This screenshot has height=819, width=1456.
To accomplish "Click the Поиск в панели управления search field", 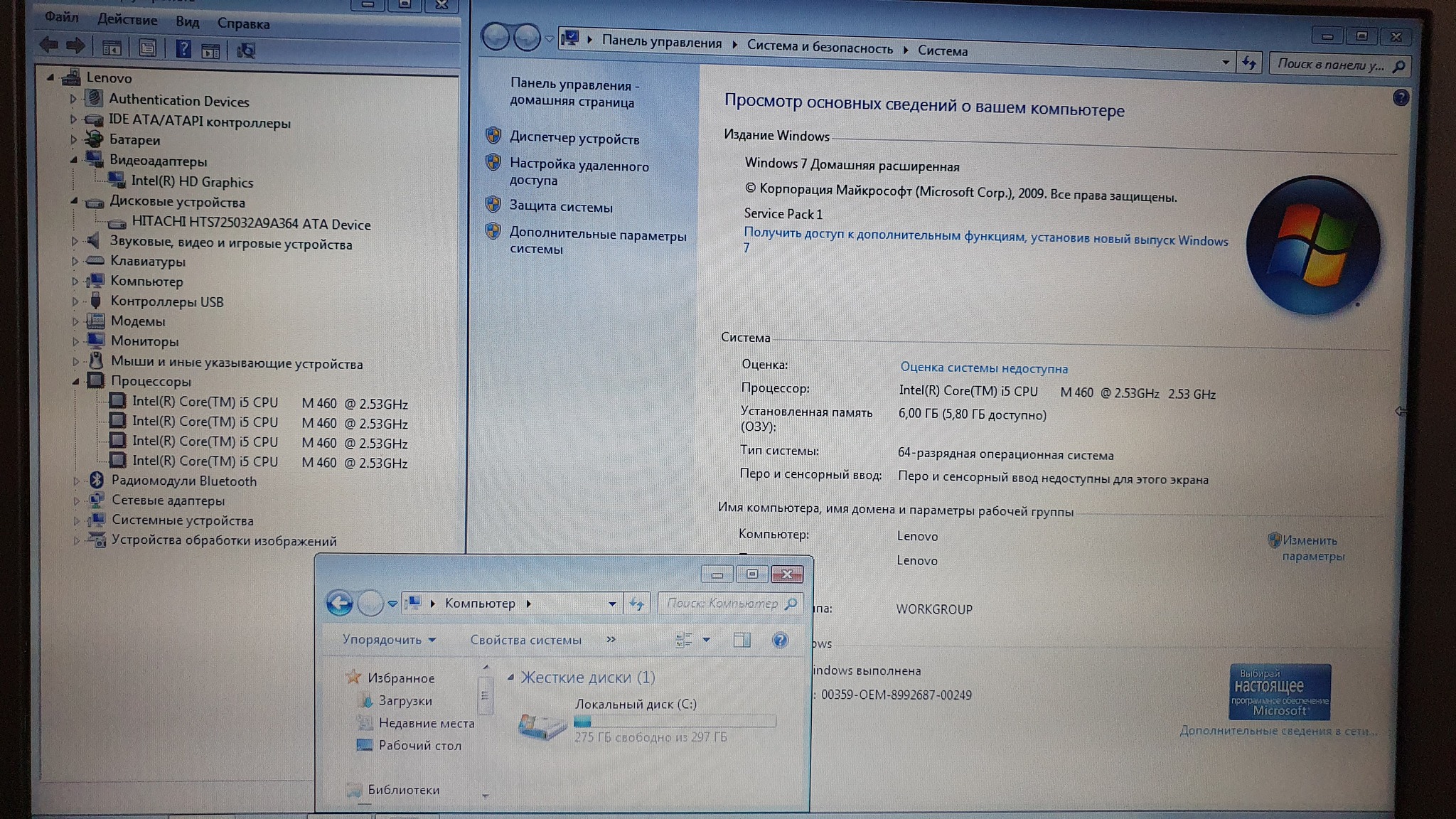I will coord(1329,65).
